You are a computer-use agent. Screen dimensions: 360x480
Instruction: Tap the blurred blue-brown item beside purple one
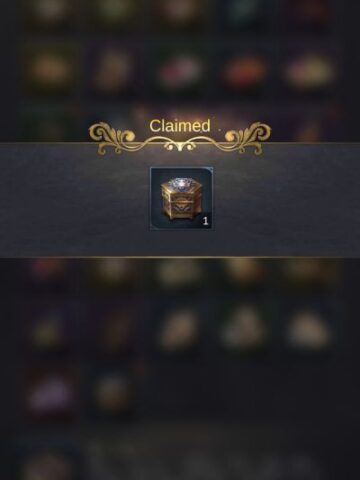pyautogui.click(x=113, y=390)
